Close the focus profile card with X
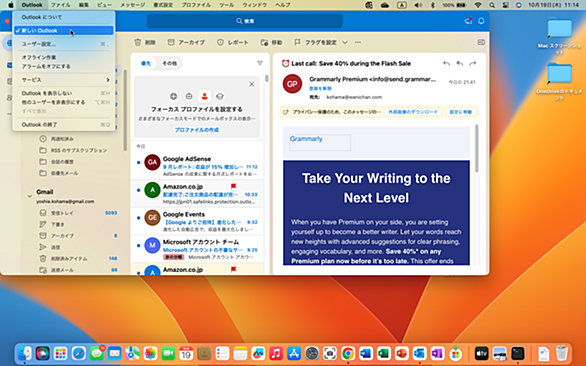The height and width of the screenshot is (366, 586). [252, 84]
